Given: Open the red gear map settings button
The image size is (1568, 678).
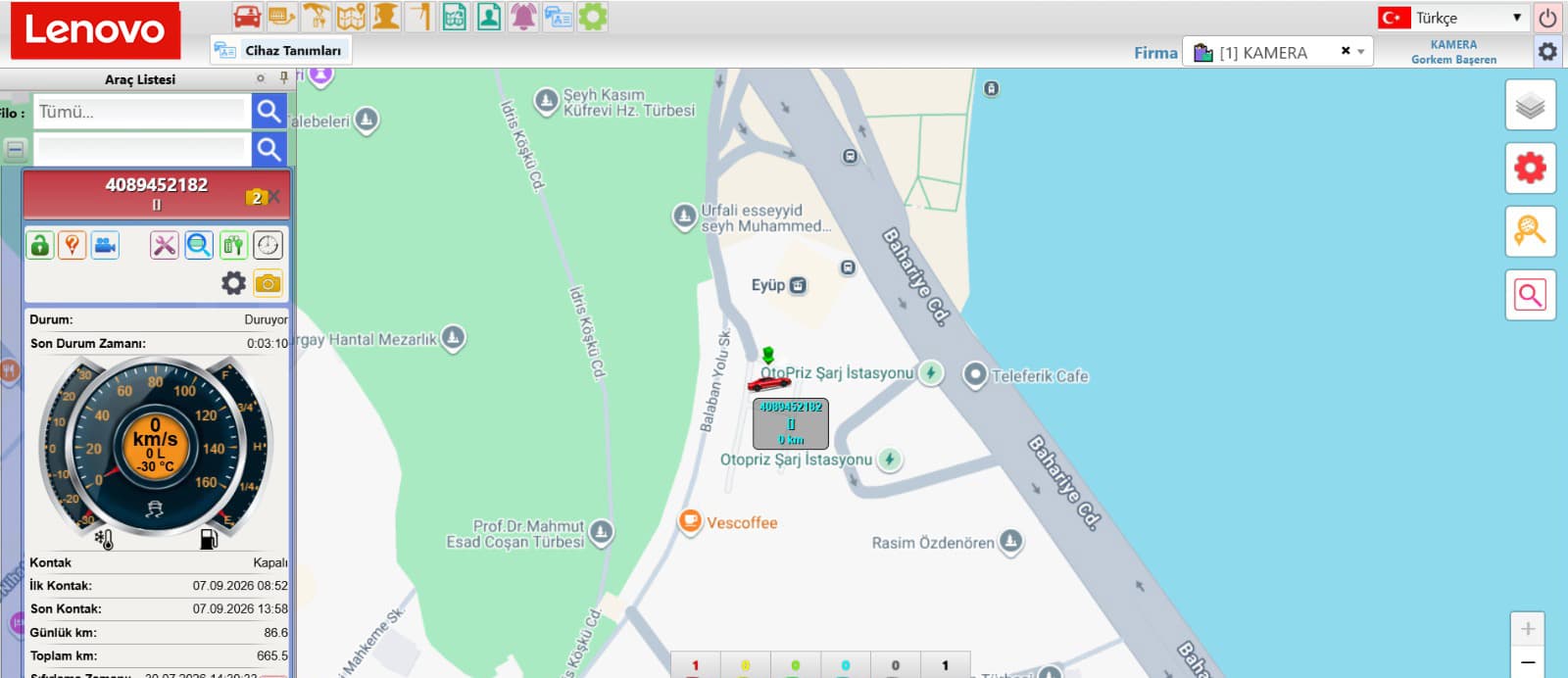Looking at the screenshot, I should coord(1530,169).
